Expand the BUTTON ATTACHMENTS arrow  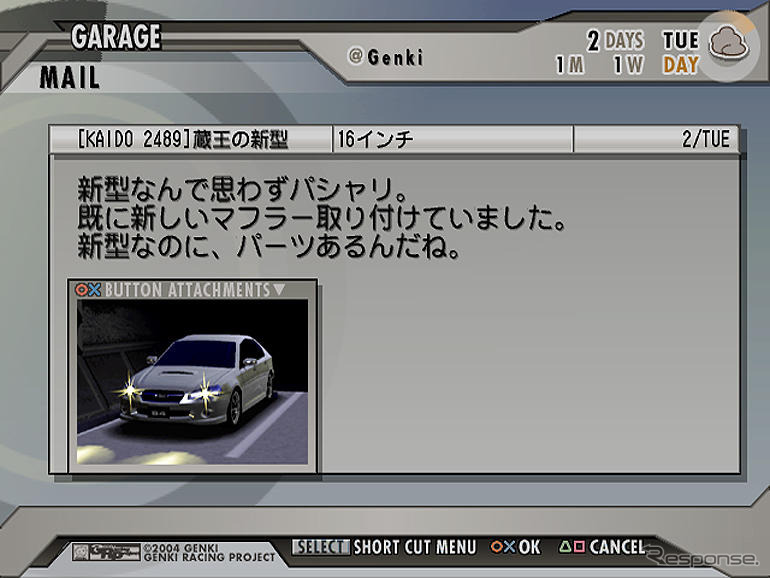point(279,289)
